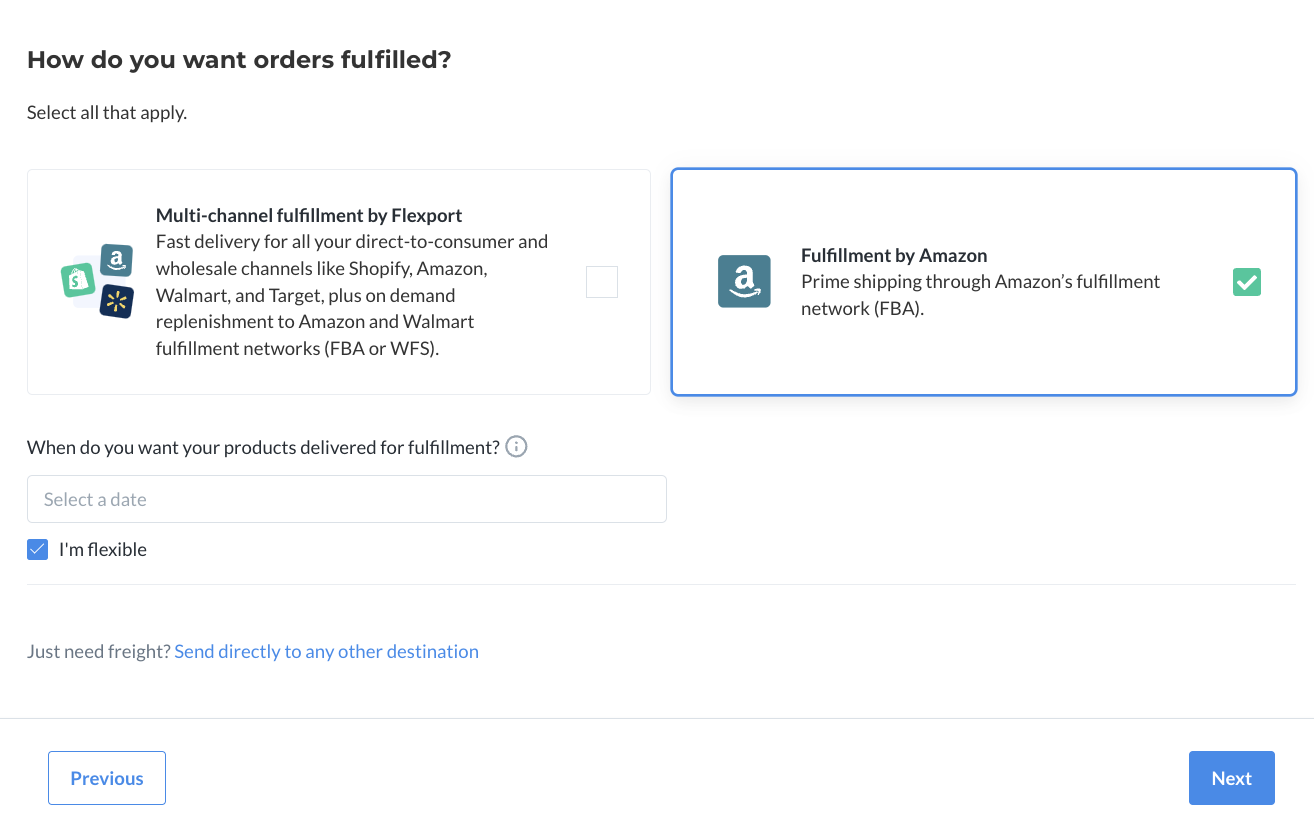
Task: Select the Multi-channel fulfillment by Flexport title
Action: click(309, 215)
